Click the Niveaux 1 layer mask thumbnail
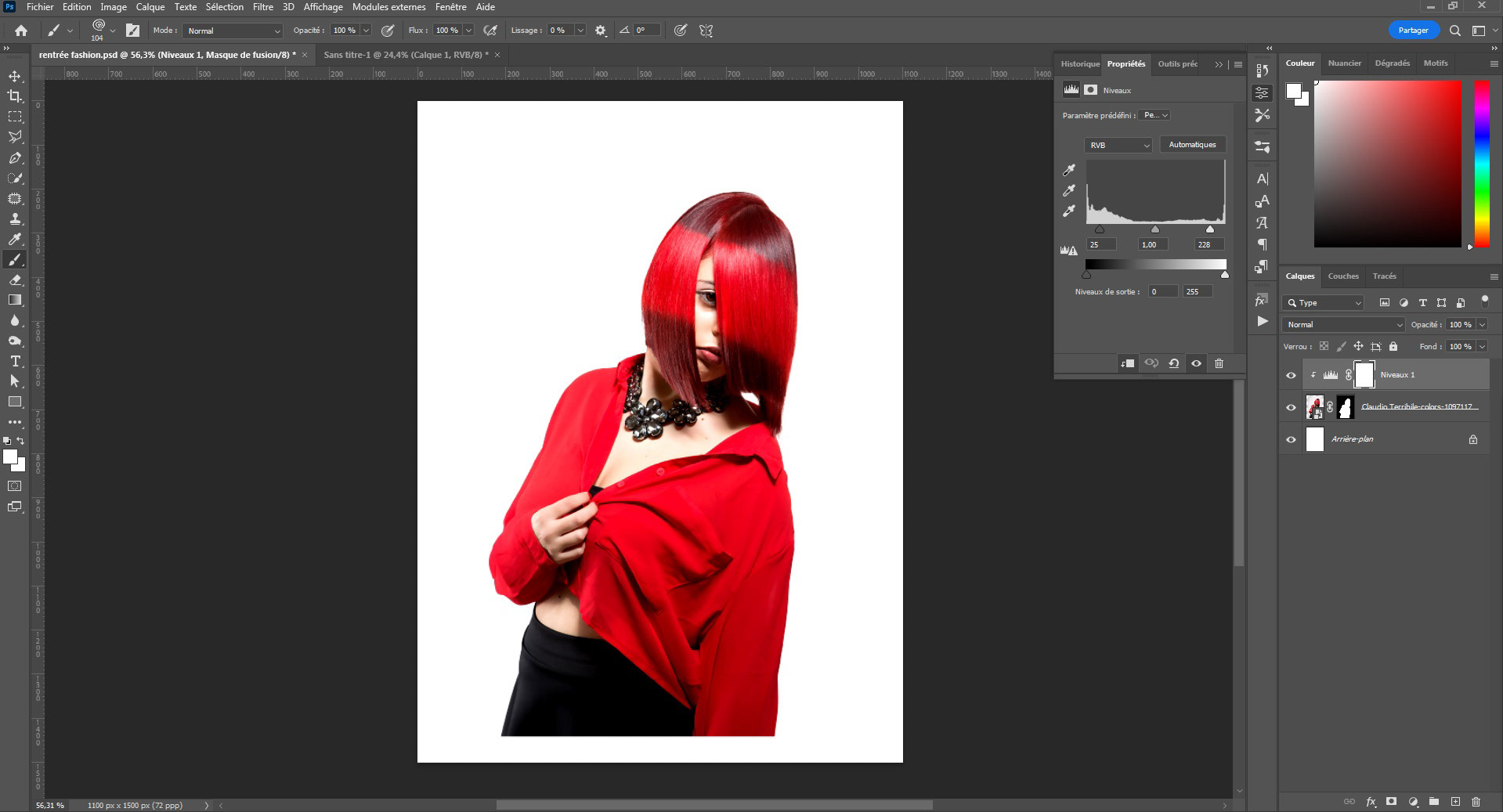 (x=1364, y=375)
